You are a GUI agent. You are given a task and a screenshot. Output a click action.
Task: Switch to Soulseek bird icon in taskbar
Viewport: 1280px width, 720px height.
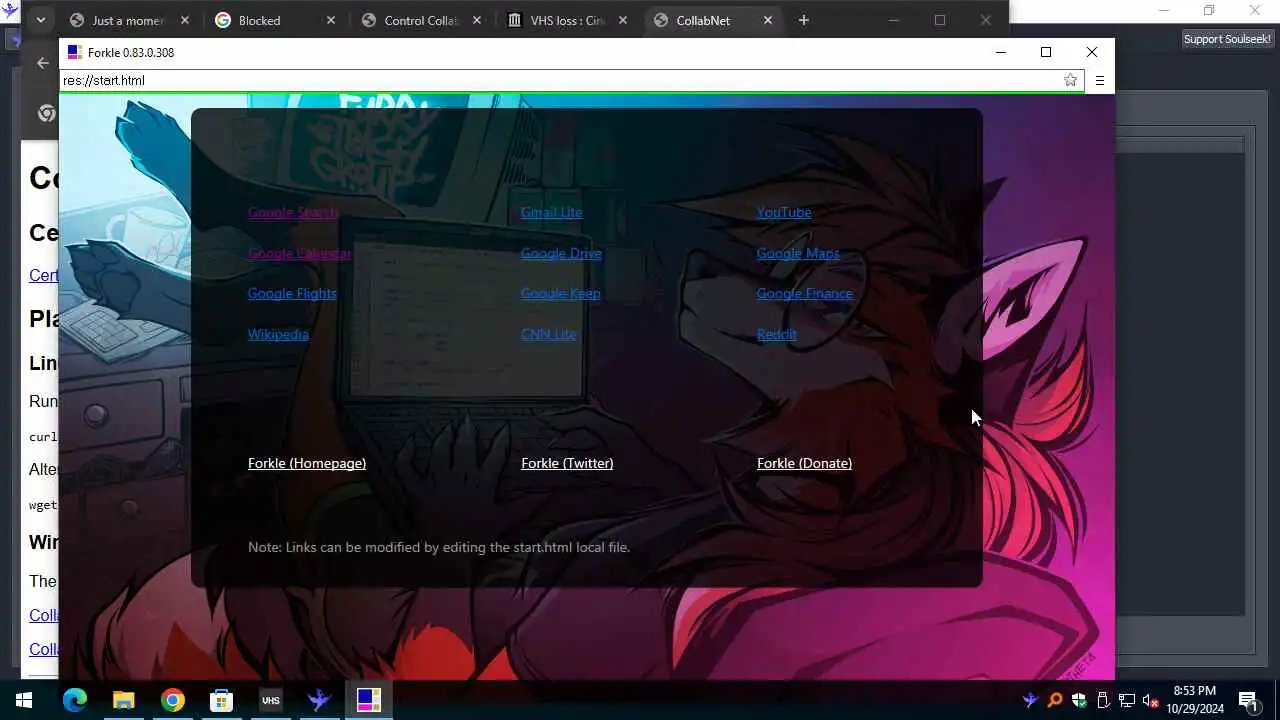tap(319, 700)
